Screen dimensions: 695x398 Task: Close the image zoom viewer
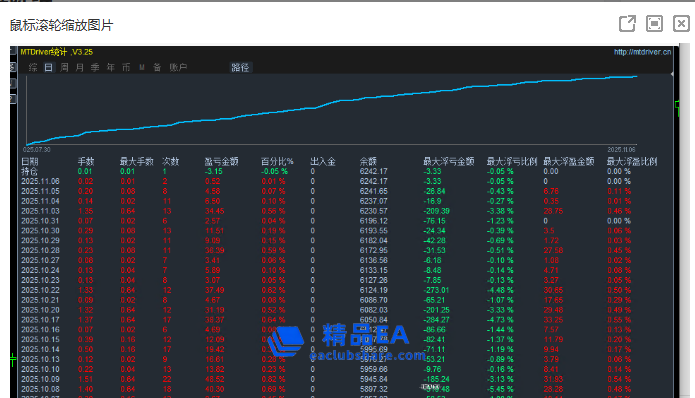(681, 23)
